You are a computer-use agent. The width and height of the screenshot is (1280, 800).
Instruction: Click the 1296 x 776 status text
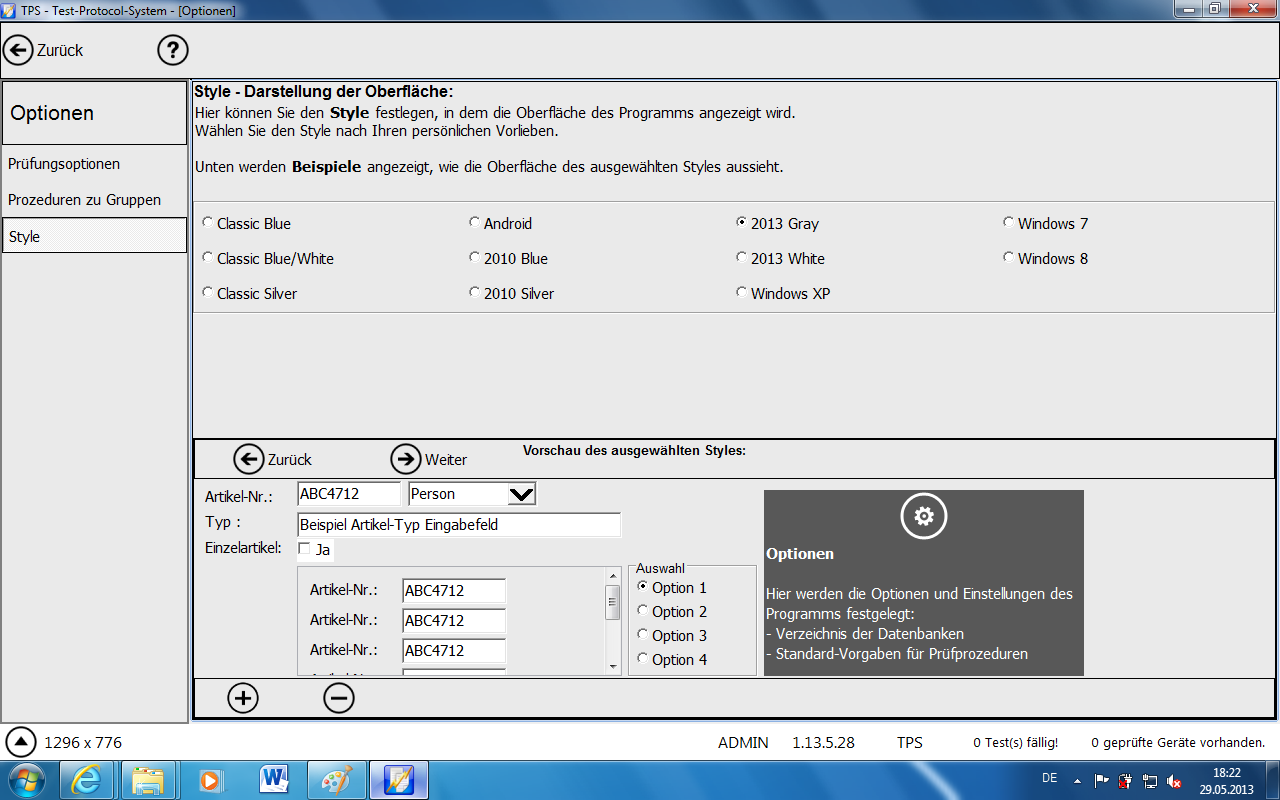click(x=83, y=742)
